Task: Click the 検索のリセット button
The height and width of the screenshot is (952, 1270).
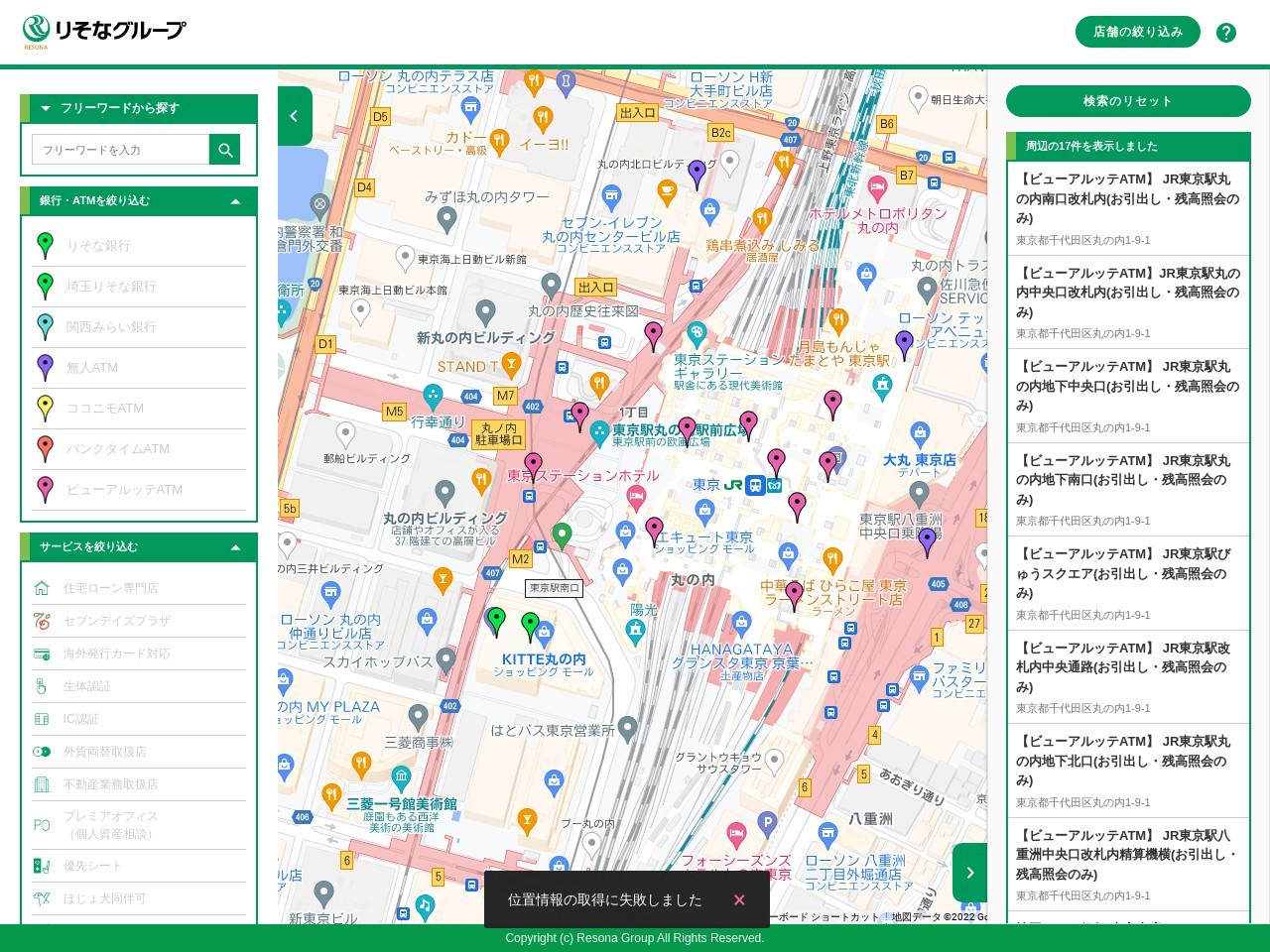Action: (1128, 101)
